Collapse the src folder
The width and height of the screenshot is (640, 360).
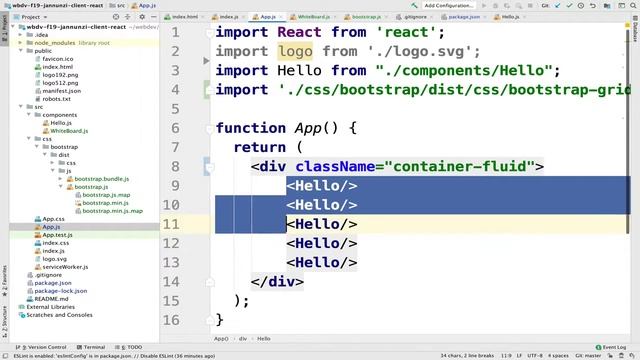click(x=21, y=107)
